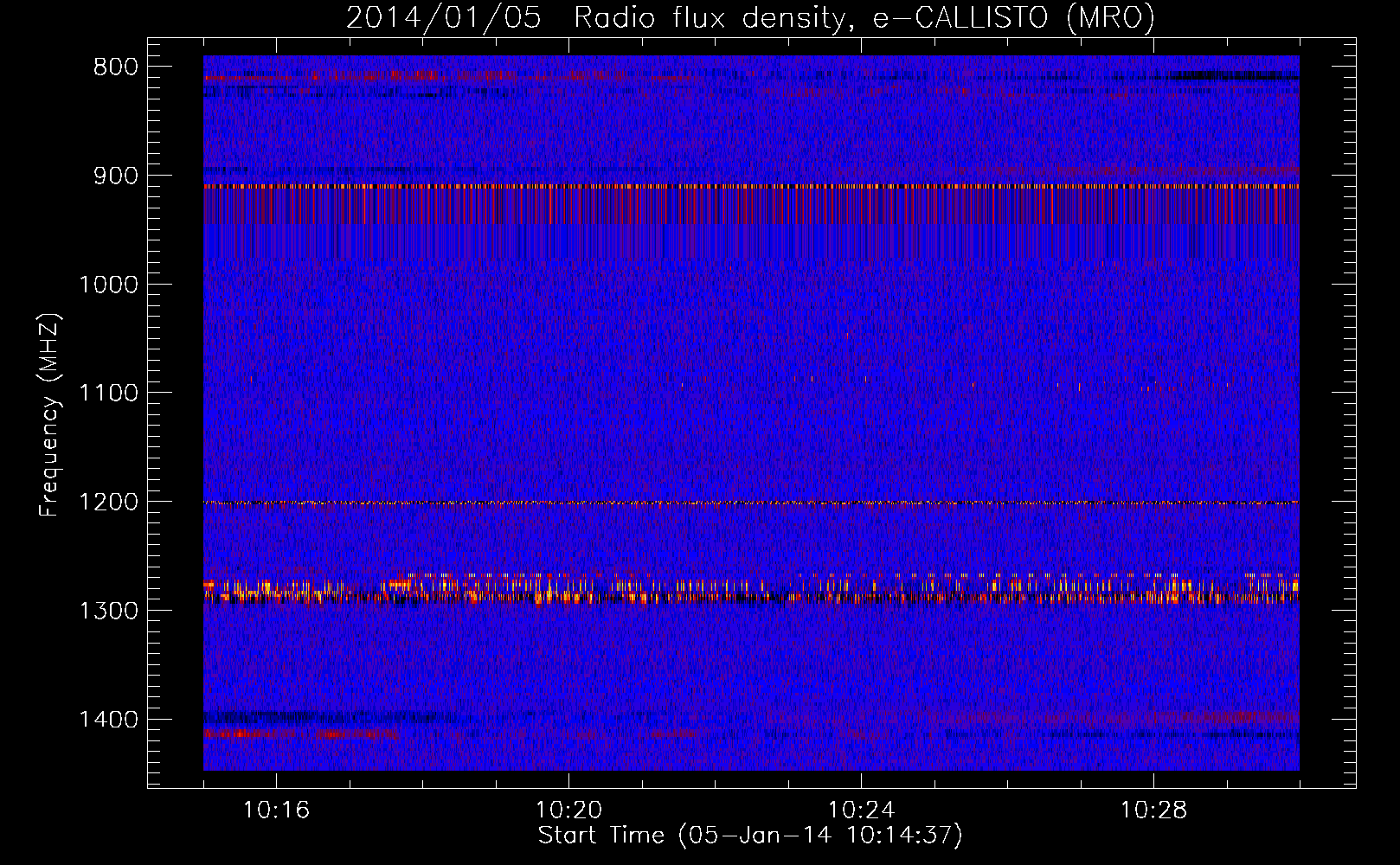Screen dimensions: 1400x865
Task: Select the 1100 frequency tick label
Action: pyautogui.click(x=109, y=394)
